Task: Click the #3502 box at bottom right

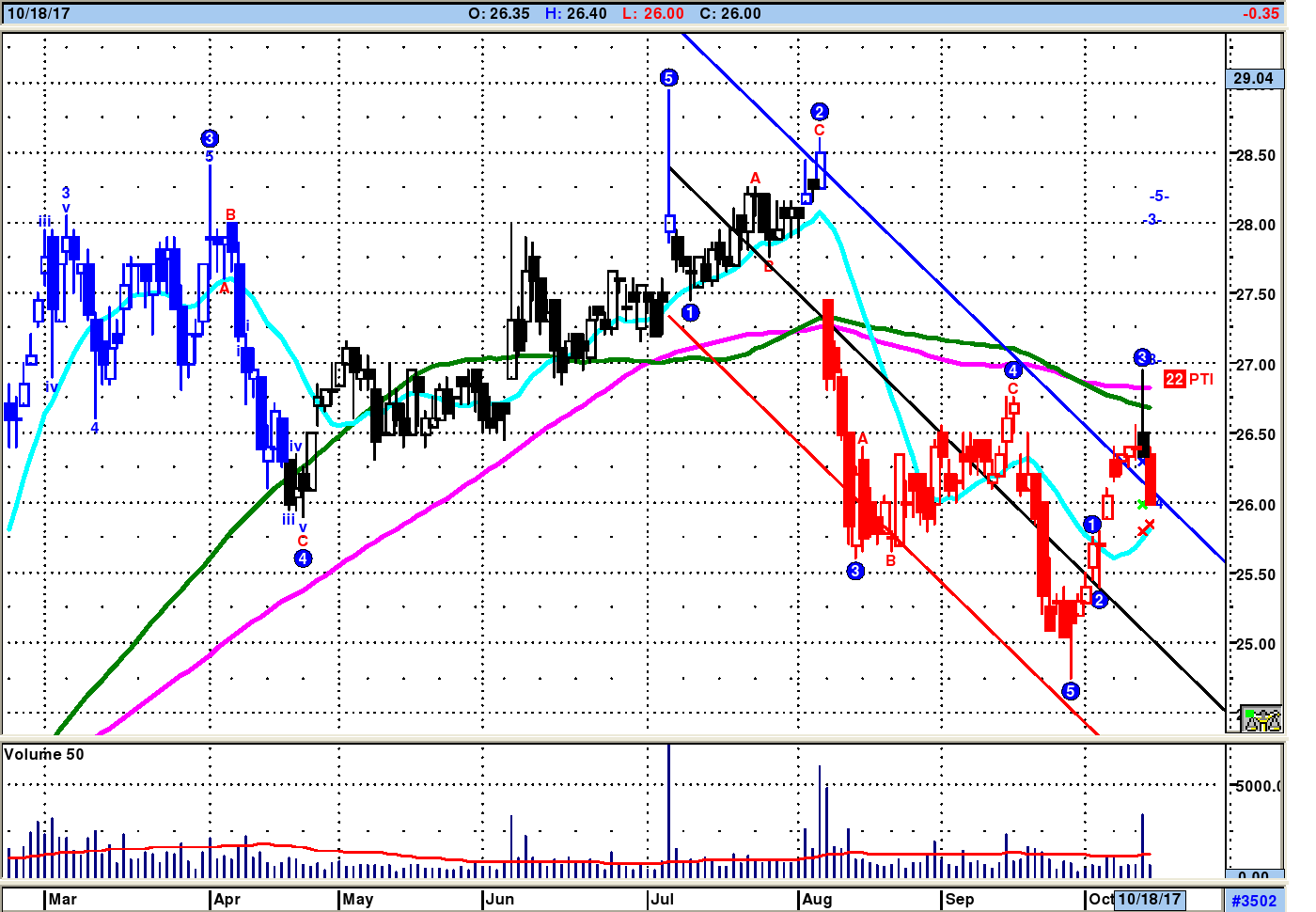Action: pyautogui.click(x=1254, y=901)
